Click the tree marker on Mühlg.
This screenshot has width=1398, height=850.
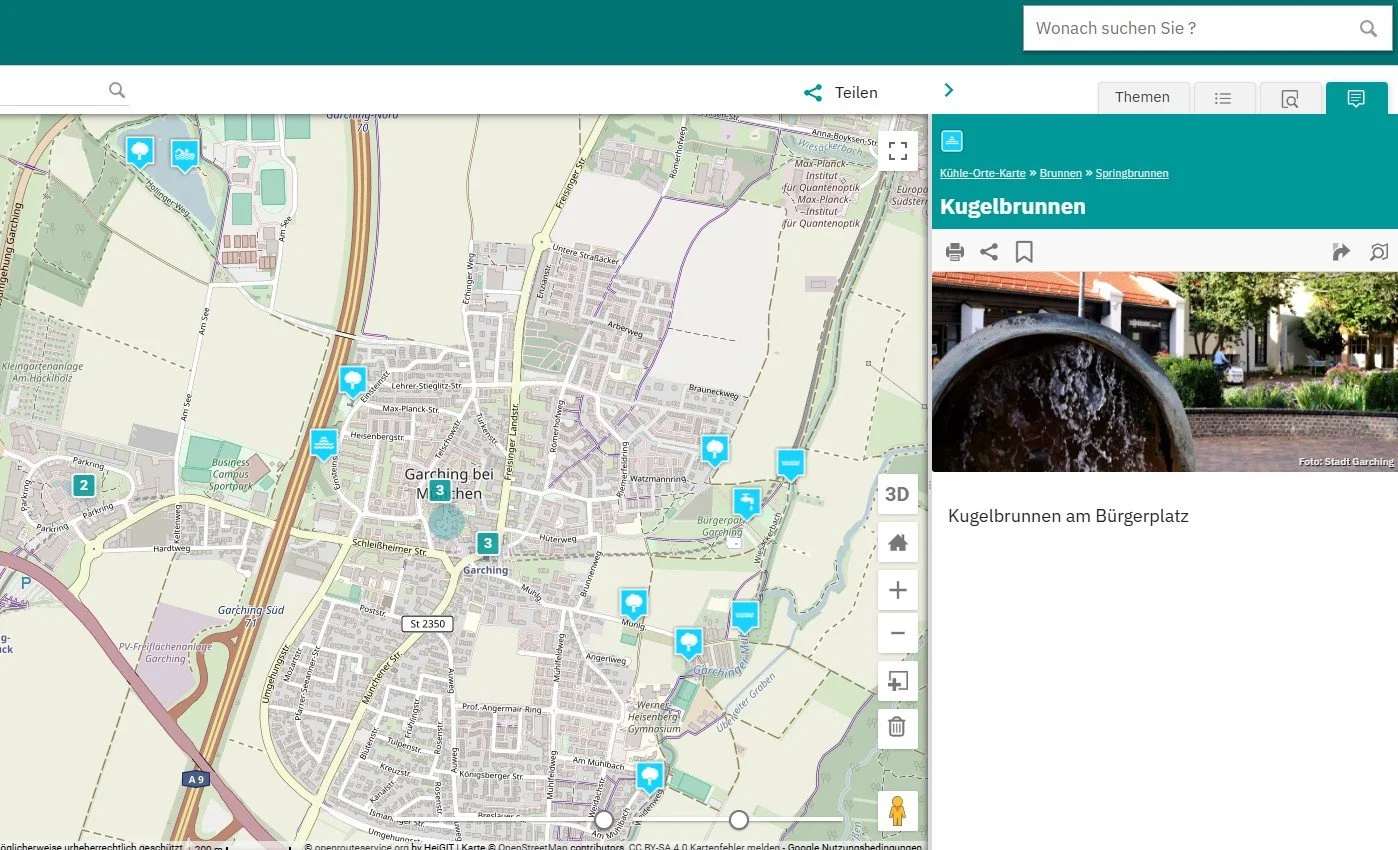coord(634,603)
